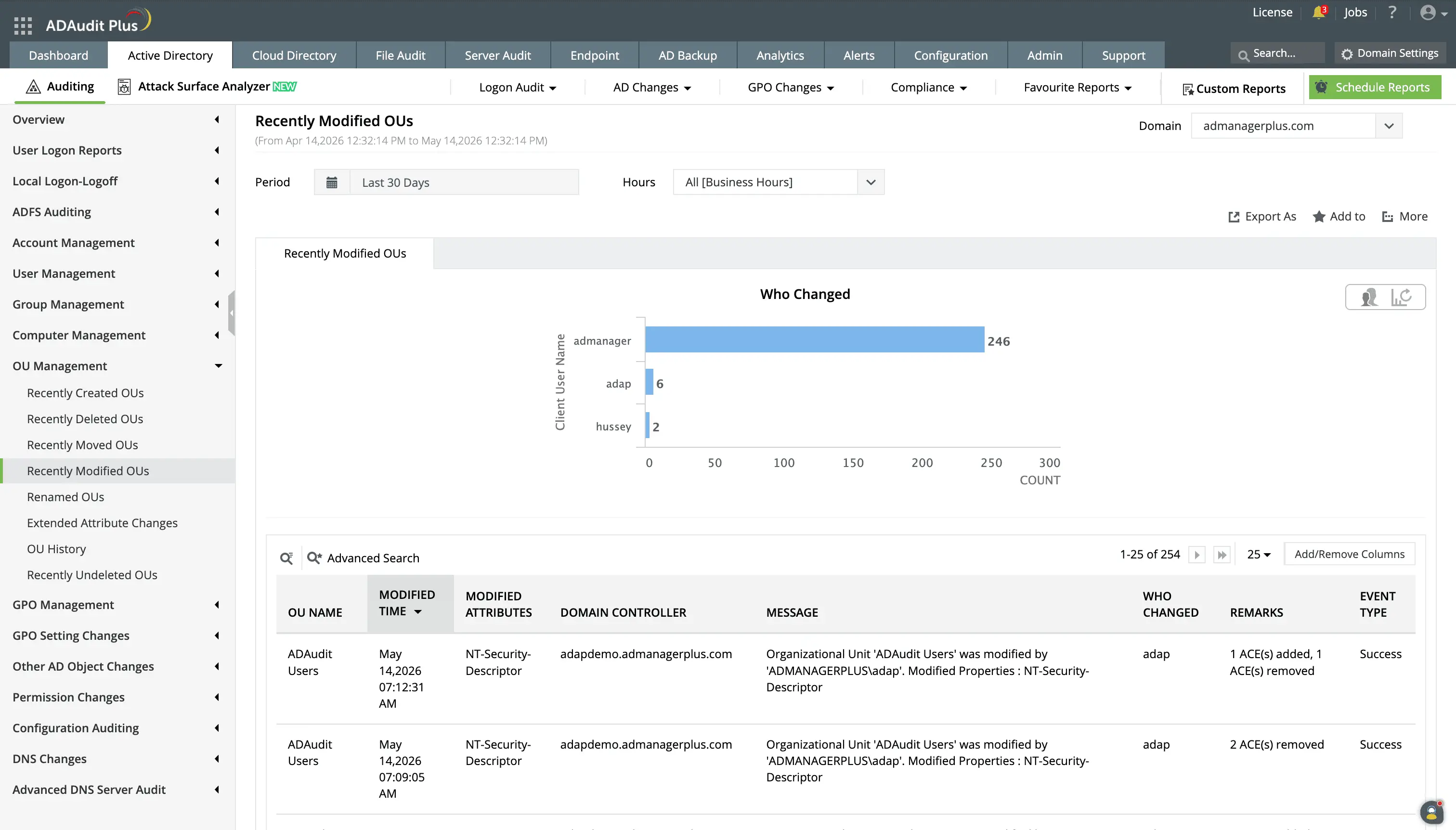Sort by Modified Time column header
This screenshot has height=830, width=1456.
(x=410, y=603)
